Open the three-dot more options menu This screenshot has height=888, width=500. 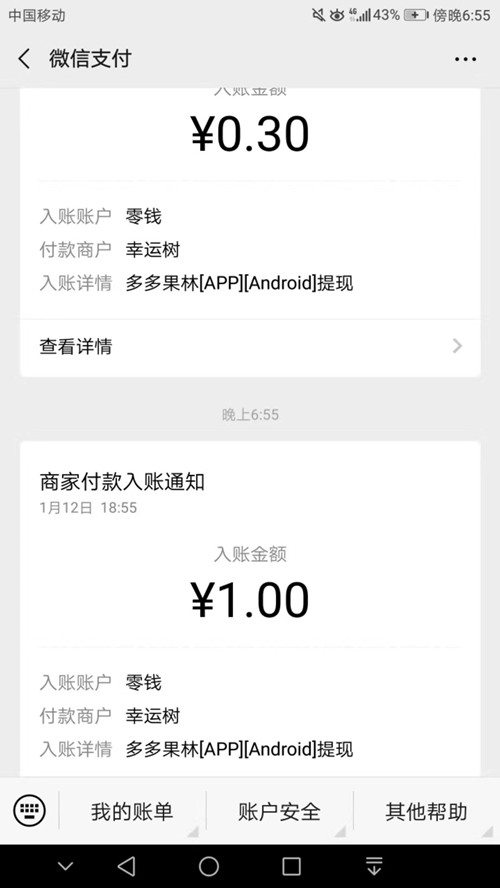(465, 59)
